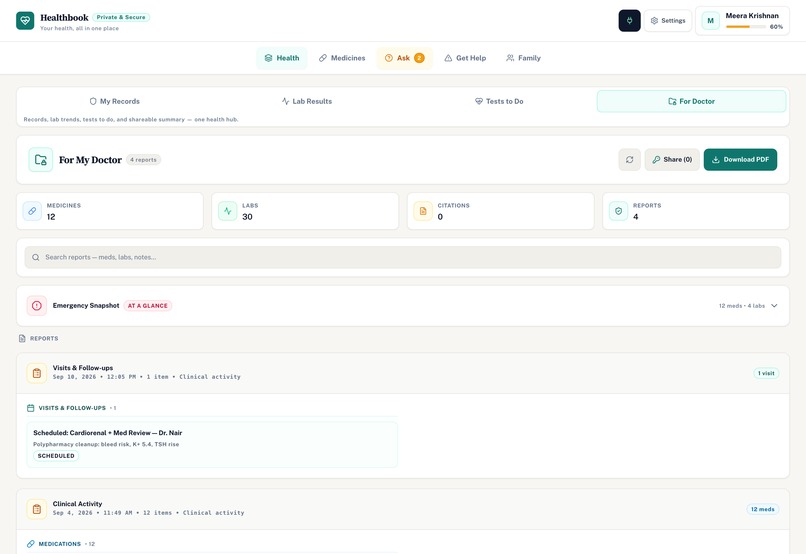Click the Share (0) button
This screenshot has height=554, width=806.
tap(672, 160)
